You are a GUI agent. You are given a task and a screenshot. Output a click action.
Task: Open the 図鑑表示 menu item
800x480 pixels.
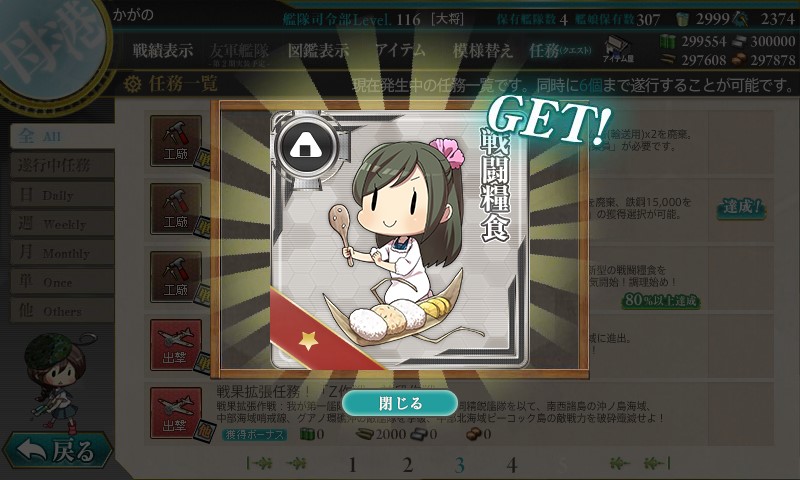[x=318, y=50]
